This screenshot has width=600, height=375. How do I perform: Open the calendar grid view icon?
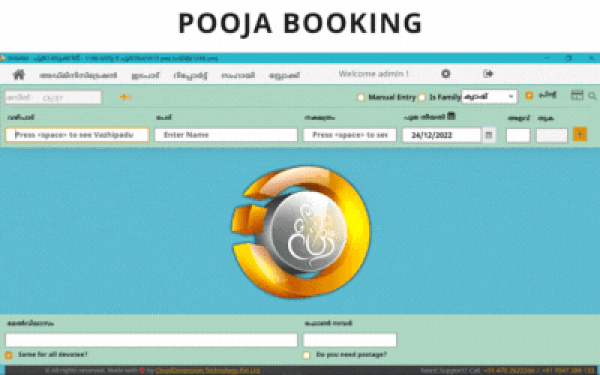tap(577, 95)
